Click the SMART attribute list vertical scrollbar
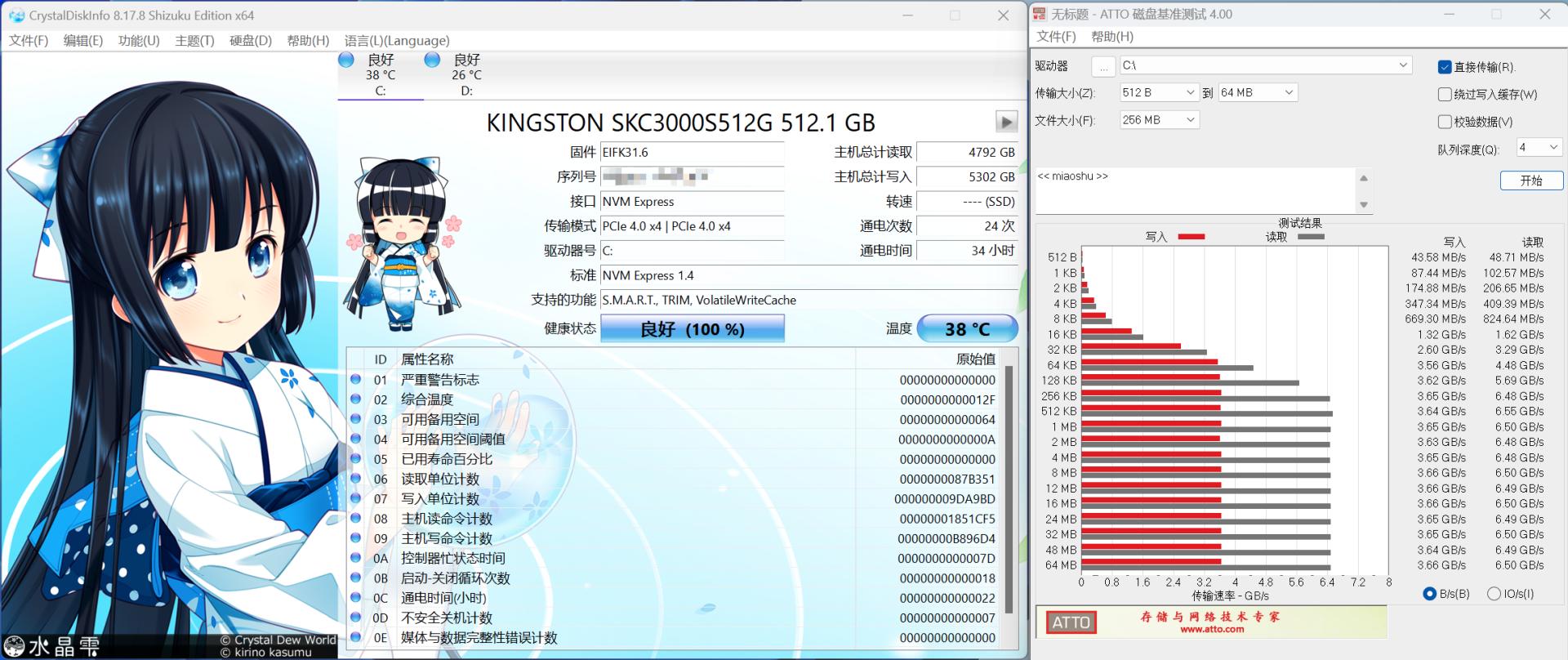Viewport: 1568px width, 660px height. [x=1009, y=490]
